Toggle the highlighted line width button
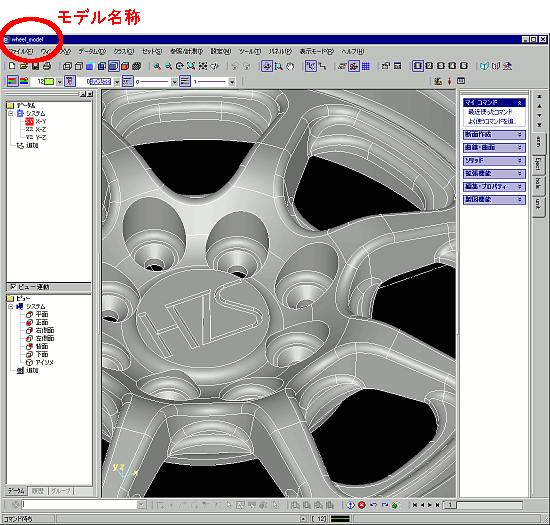The height and width of the screenshot is (525, 550). coord(185,81)
